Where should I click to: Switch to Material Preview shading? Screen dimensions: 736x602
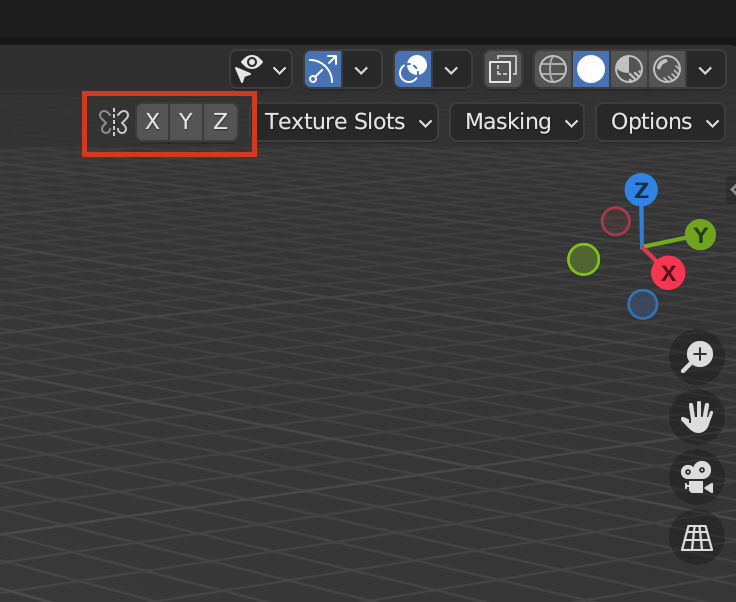pyautogui.click(x=628, y=69)
